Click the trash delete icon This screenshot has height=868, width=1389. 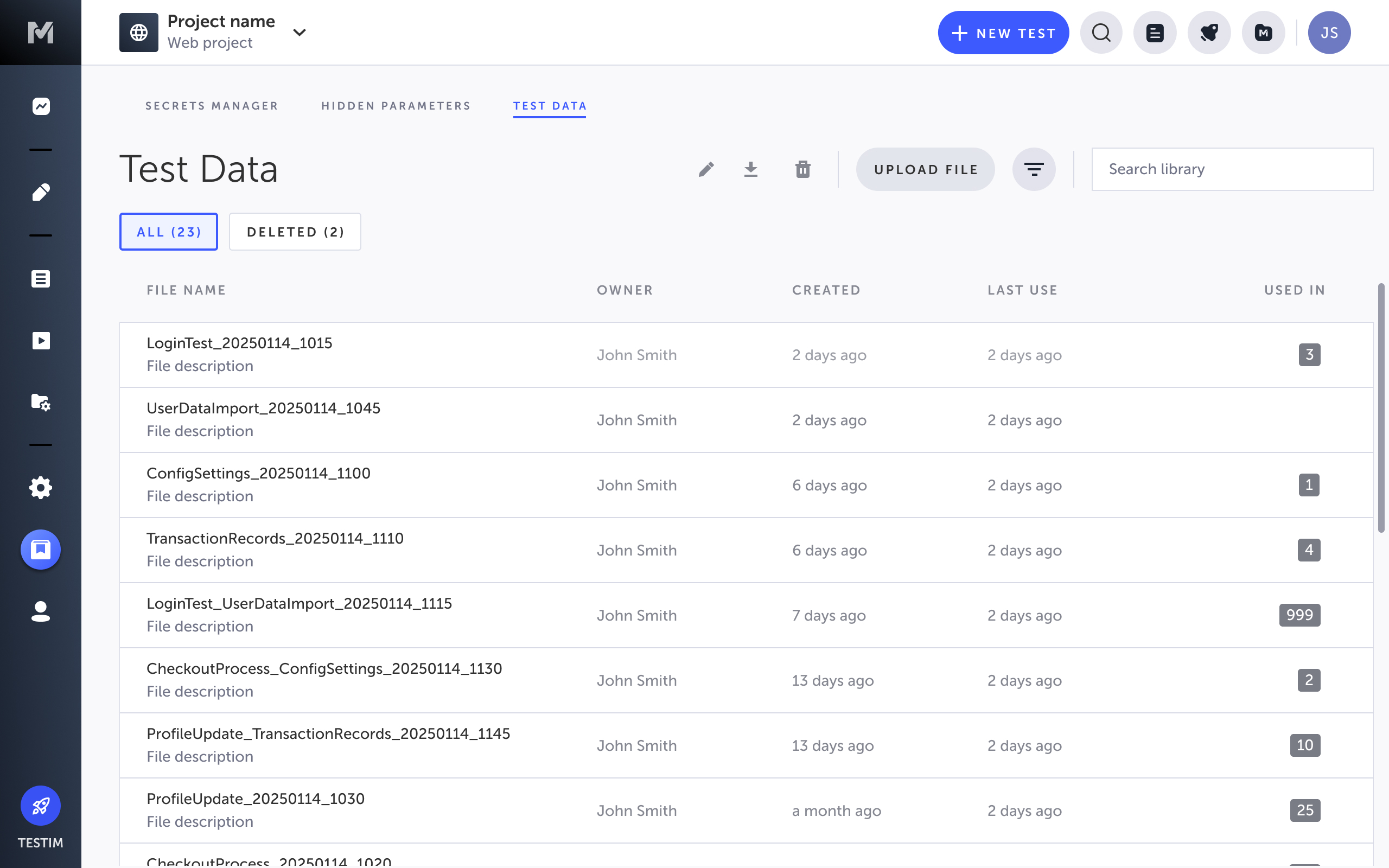[803, 169]
